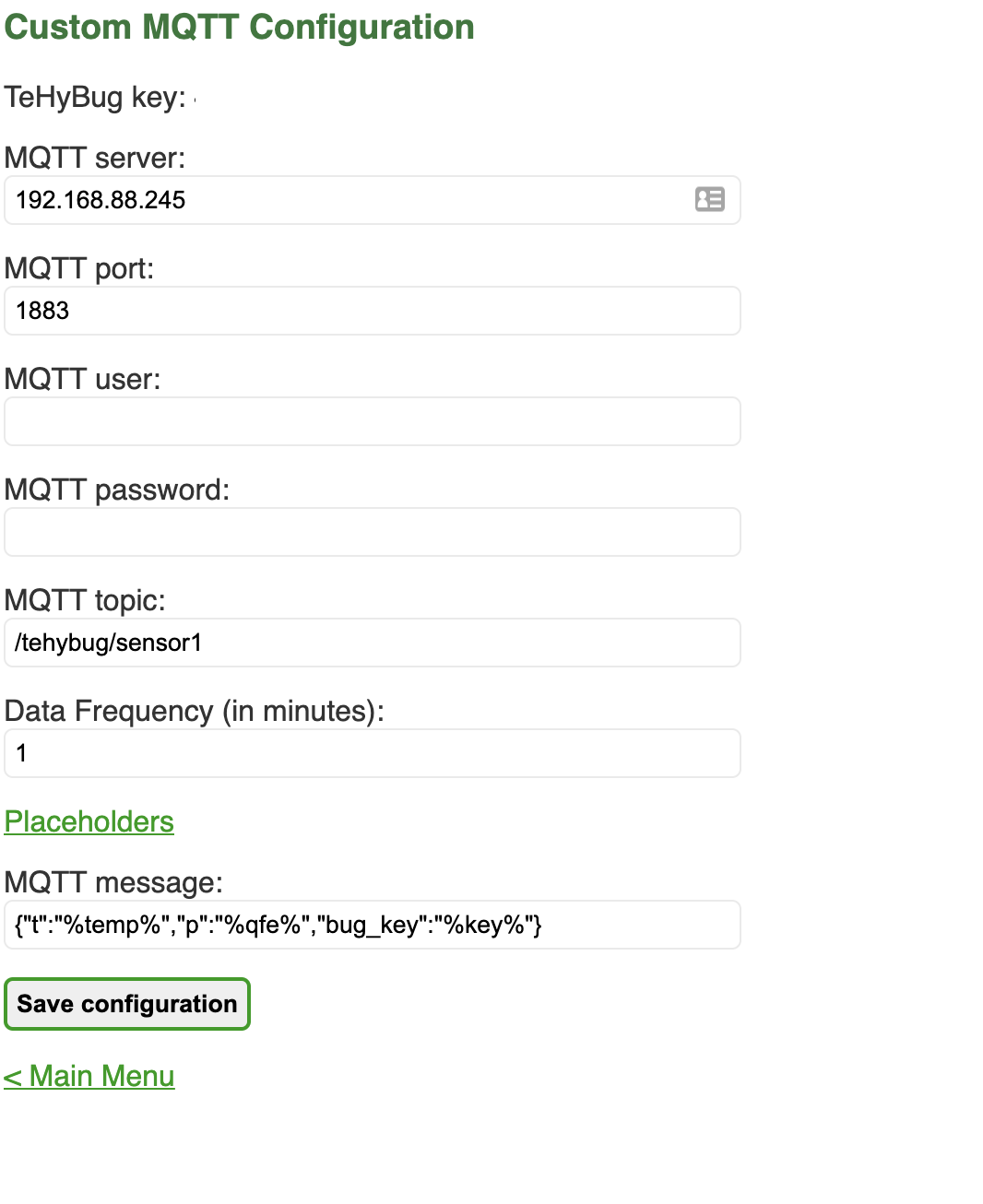Image resolution: width=983 pixels, height=1204 pixels.
Task: Click the "MQTT topic:" label
Action: pos(85,600)
